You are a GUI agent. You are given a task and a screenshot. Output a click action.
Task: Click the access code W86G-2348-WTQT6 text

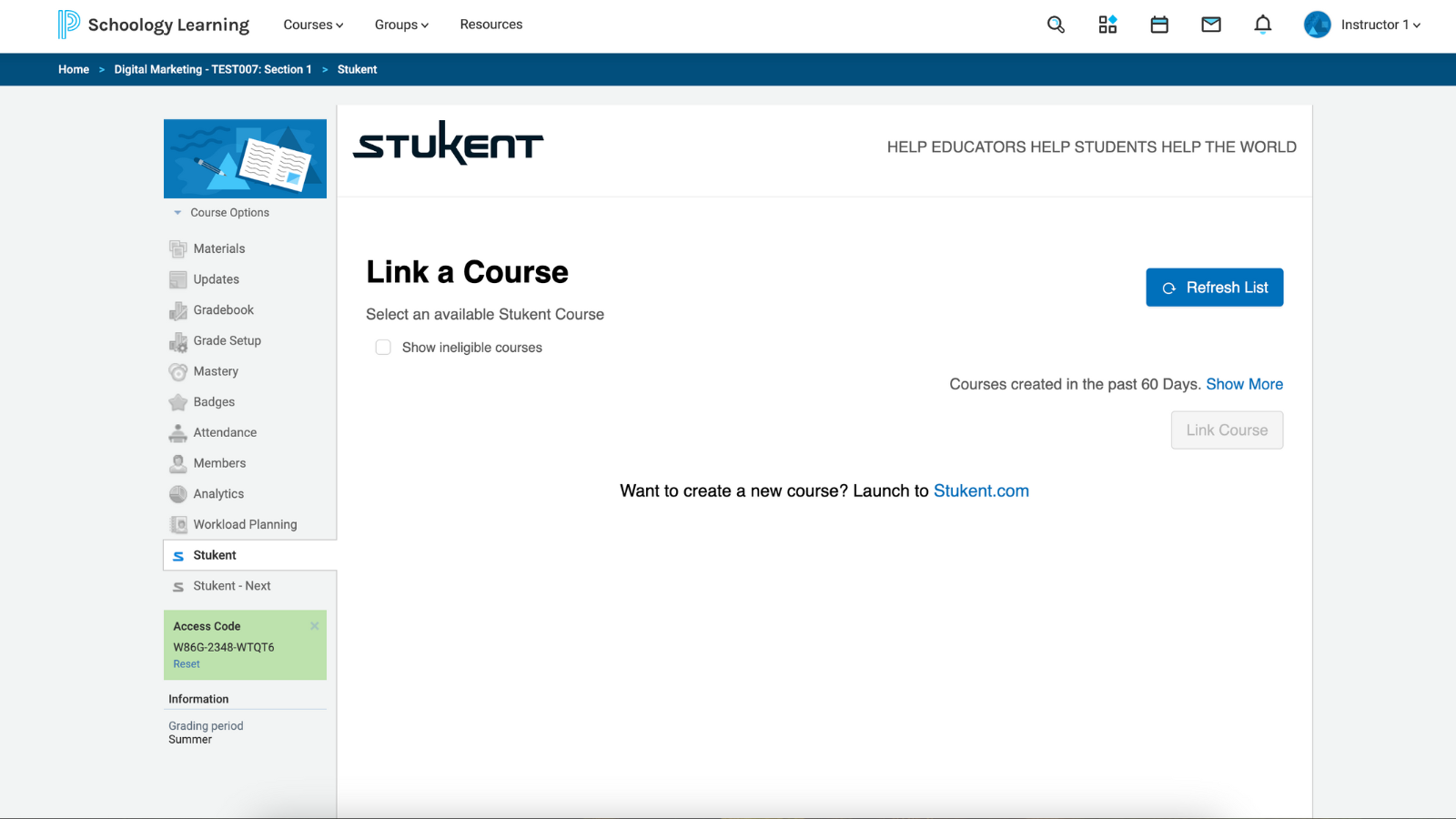224,647
